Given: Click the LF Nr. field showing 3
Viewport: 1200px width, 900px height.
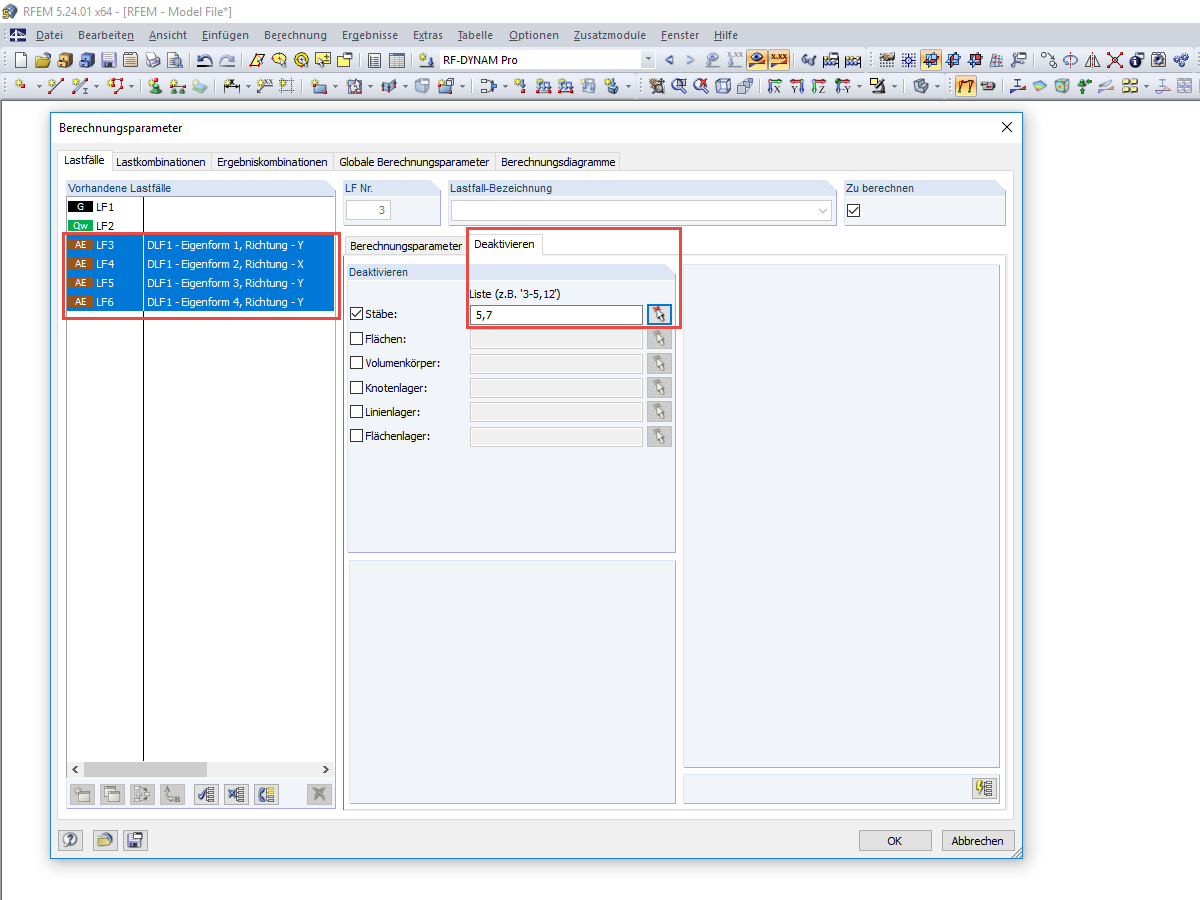Looking at the screenshot, I should pos(368,210).
